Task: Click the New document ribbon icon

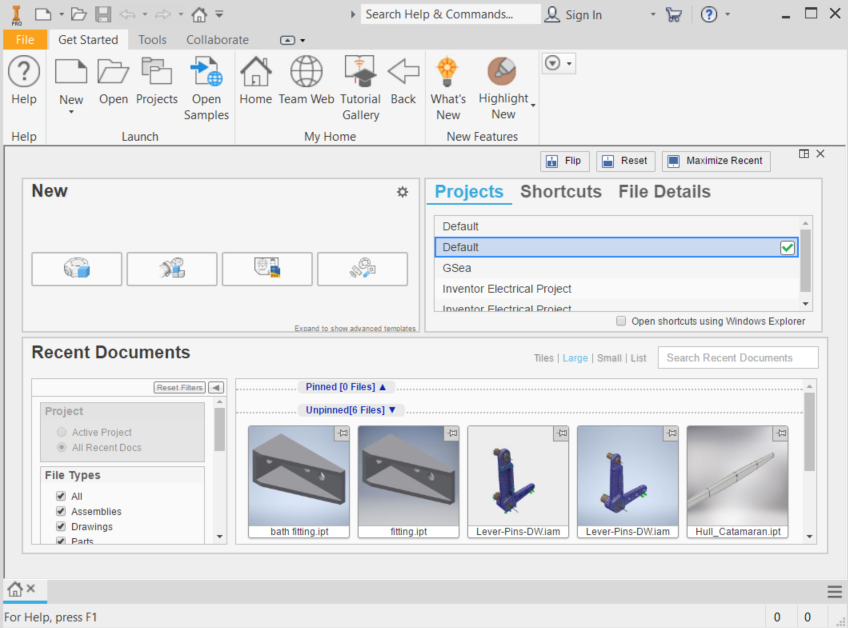Action: pyautogui.click(x=71, y=71)
